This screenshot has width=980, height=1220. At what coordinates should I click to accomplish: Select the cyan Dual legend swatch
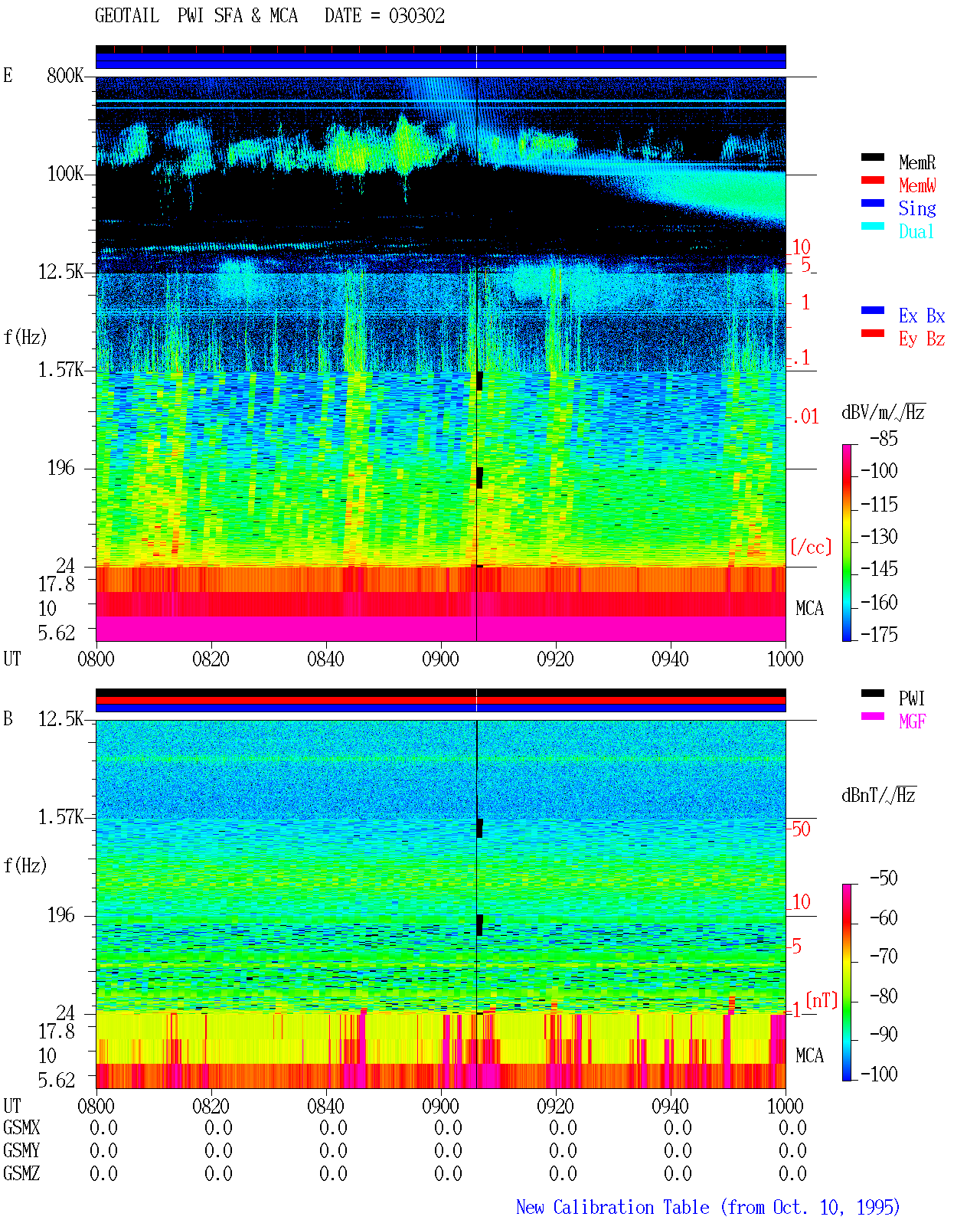[872, 226]
